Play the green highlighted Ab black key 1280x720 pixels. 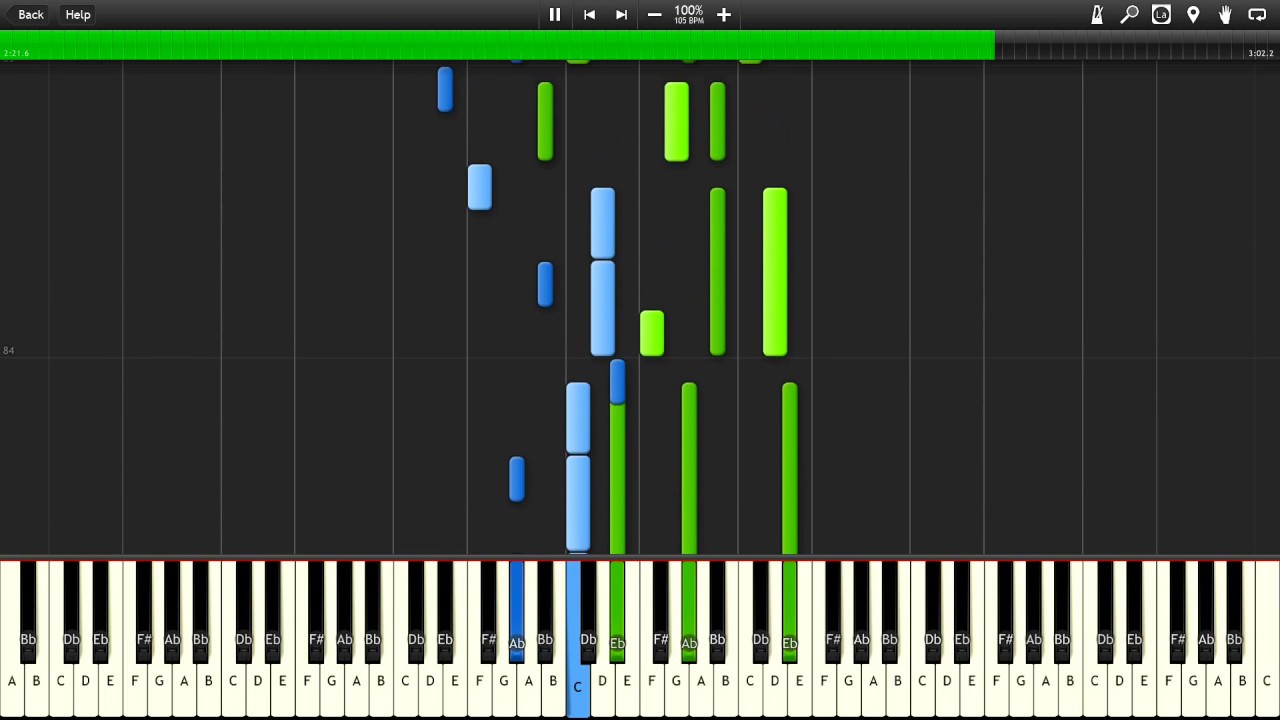click(689, 610)
